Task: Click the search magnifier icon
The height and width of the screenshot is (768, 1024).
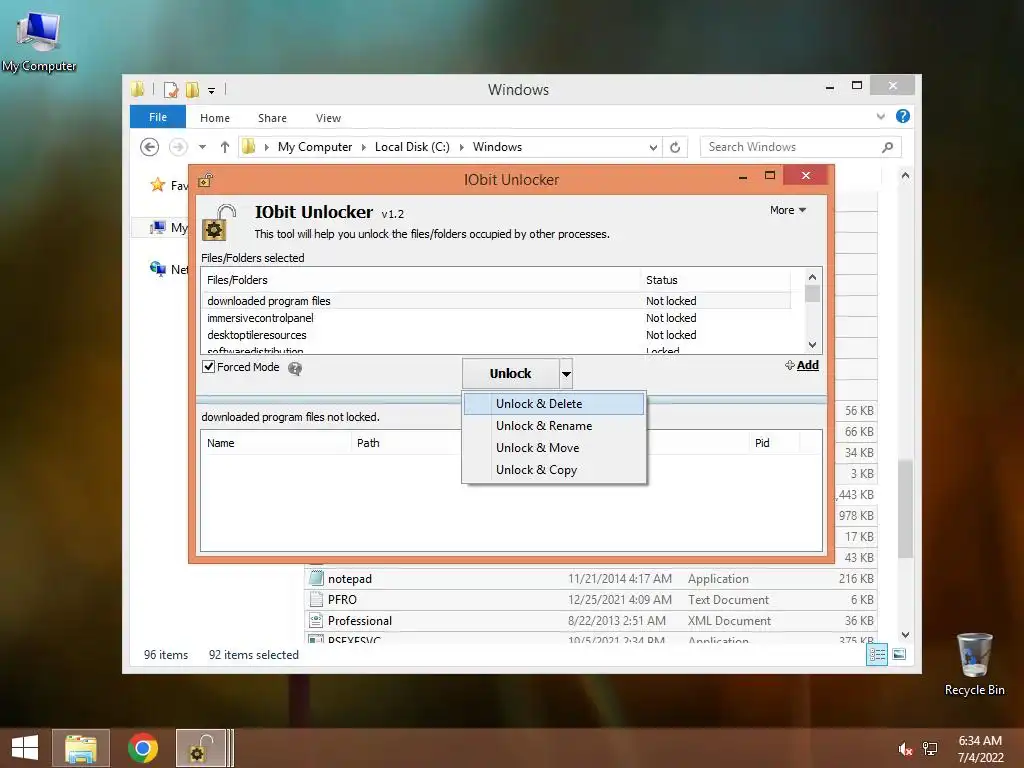Action: (888, 147)
